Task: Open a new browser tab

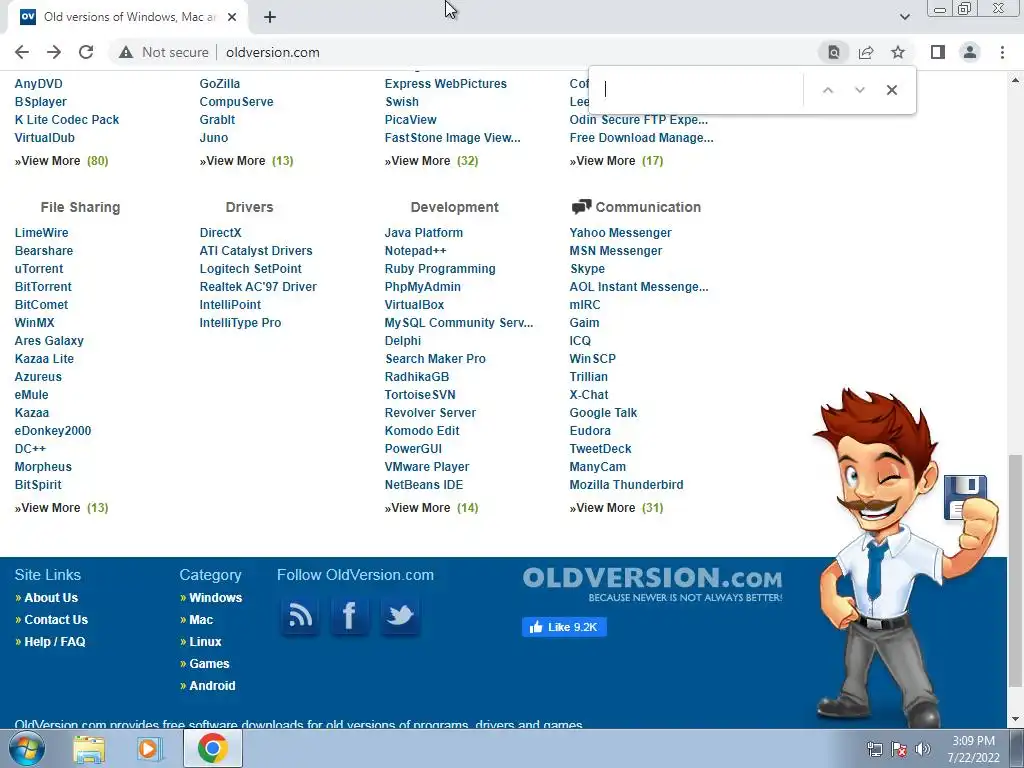Action: (x=270, y=17)
